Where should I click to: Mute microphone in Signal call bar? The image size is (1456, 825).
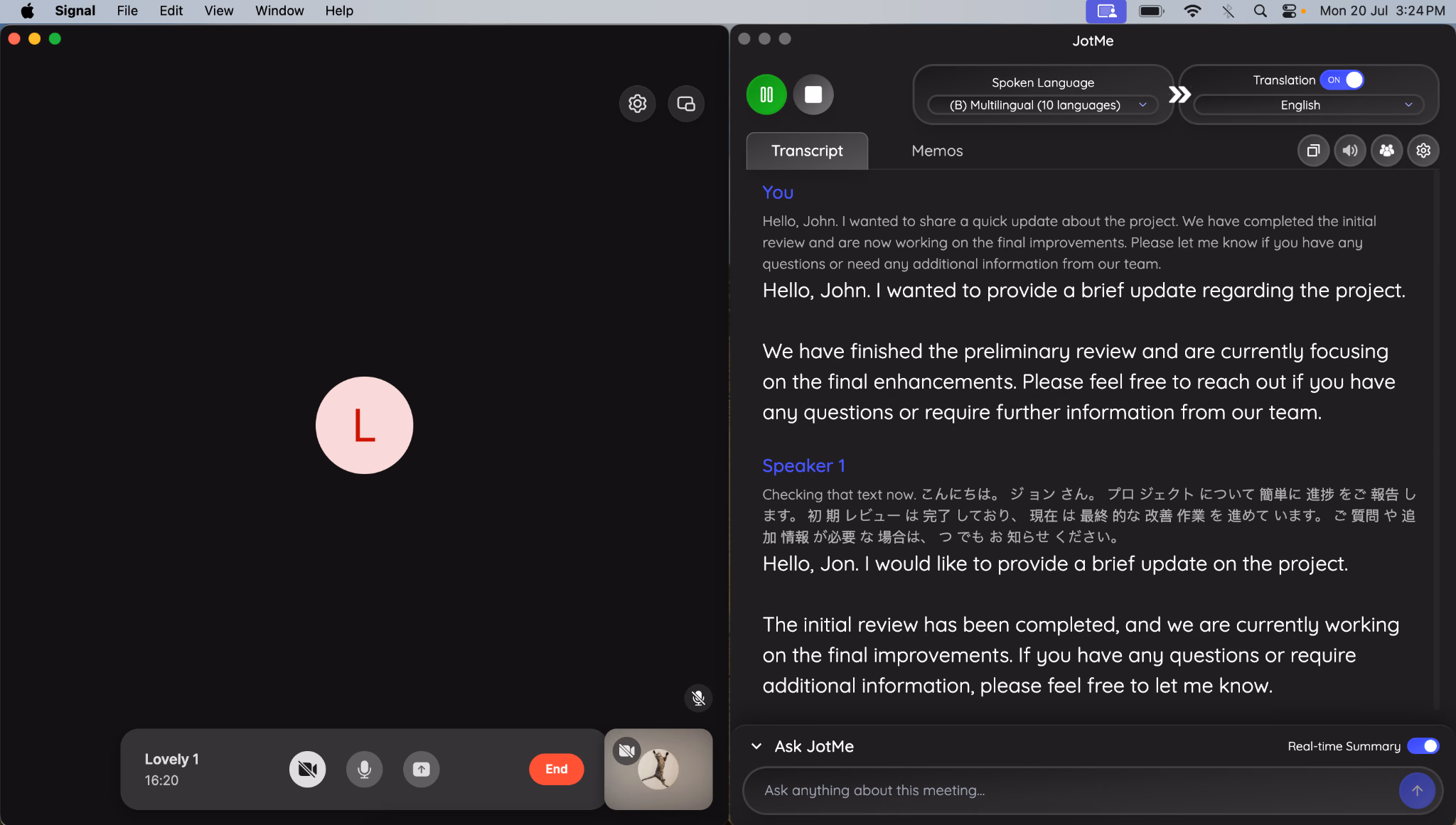[364, 769]
